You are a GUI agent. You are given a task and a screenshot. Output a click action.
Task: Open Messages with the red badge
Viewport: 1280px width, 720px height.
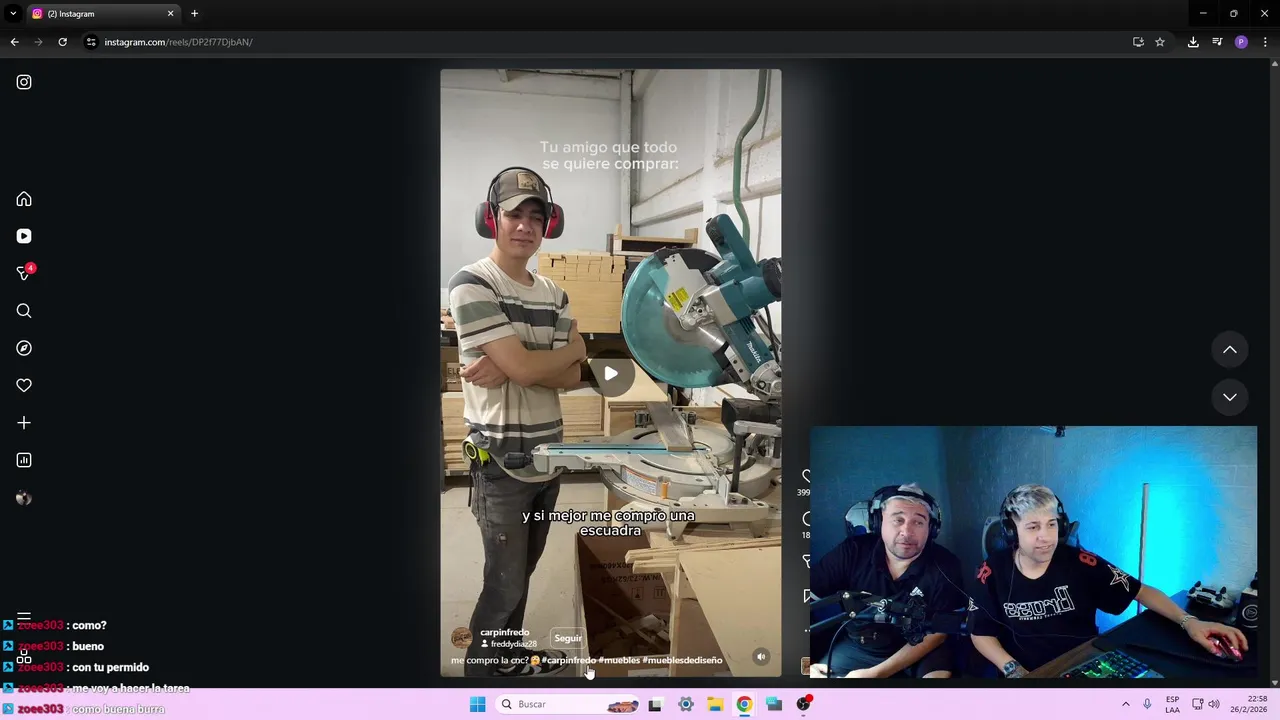click(x=24, y=273)
